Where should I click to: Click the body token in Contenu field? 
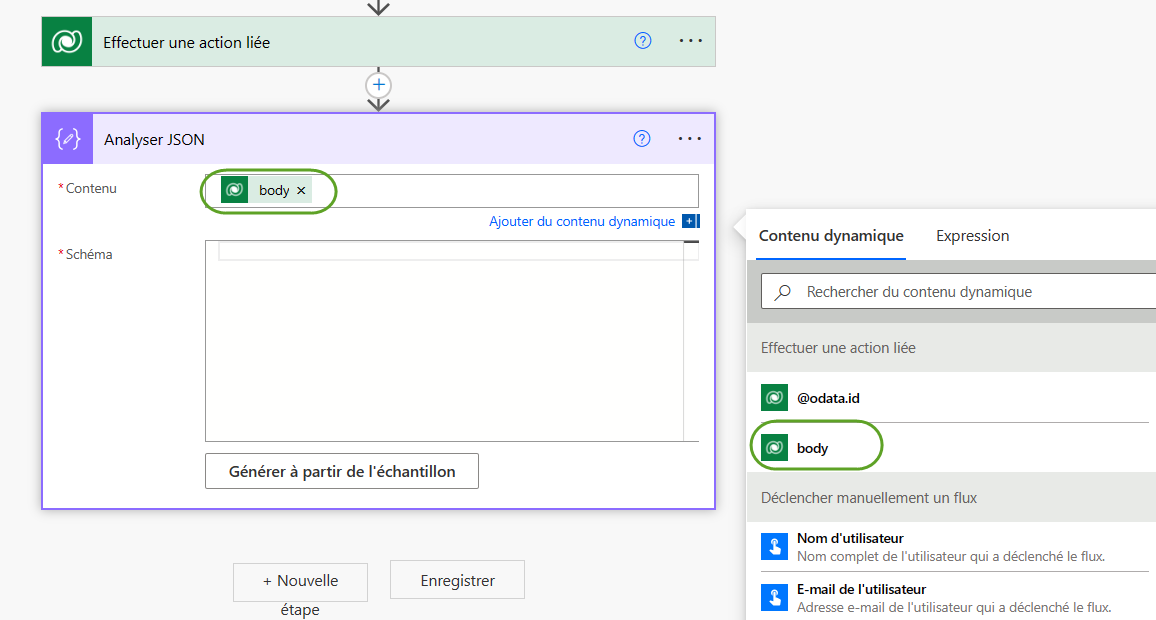[266, 190]
